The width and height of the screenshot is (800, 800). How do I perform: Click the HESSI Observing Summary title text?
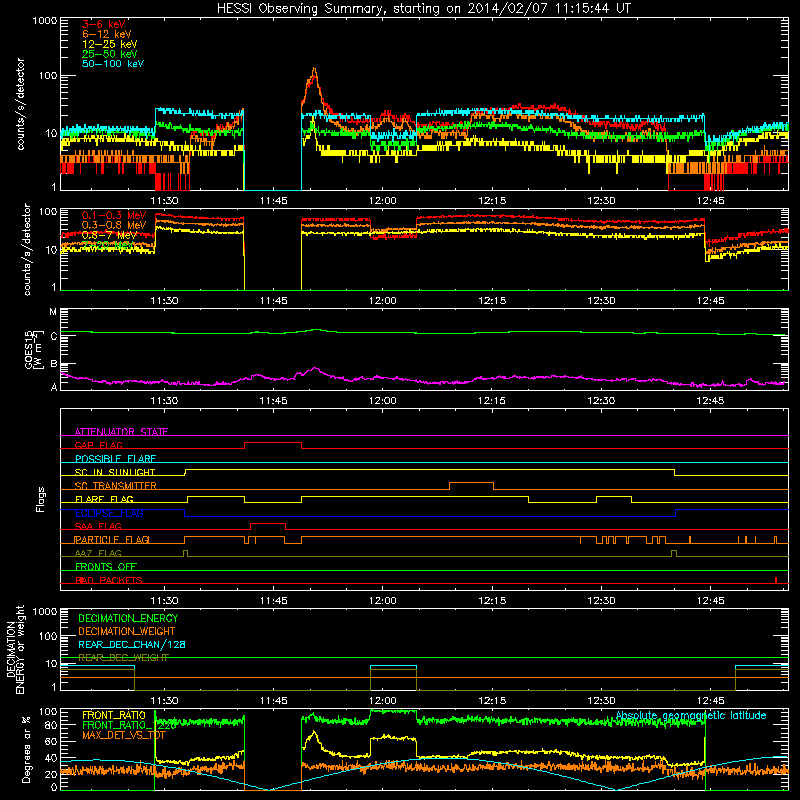point(423,9)
